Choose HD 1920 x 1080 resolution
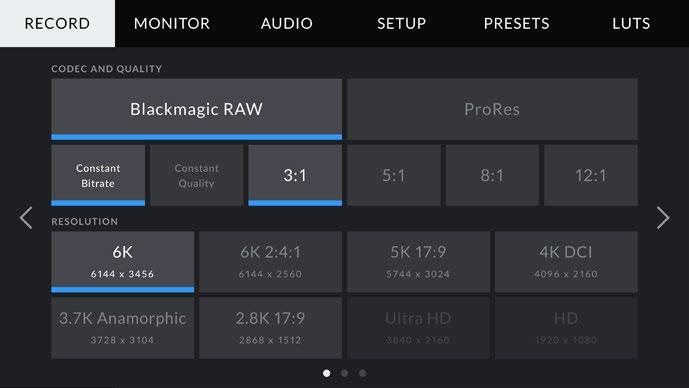 point(566,328)
